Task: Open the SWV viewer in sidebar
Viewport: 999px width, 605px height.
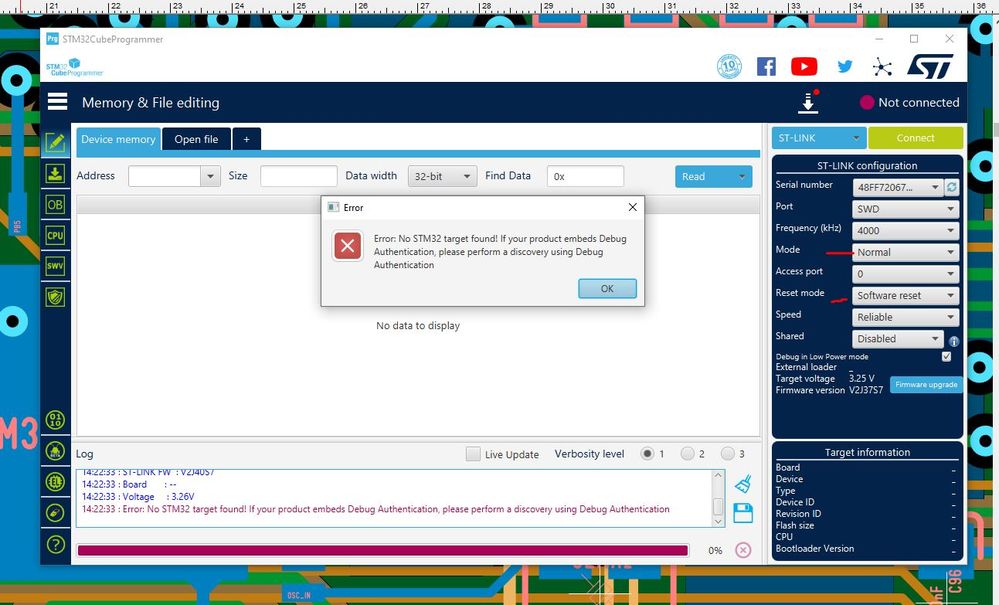Action: 55,266
